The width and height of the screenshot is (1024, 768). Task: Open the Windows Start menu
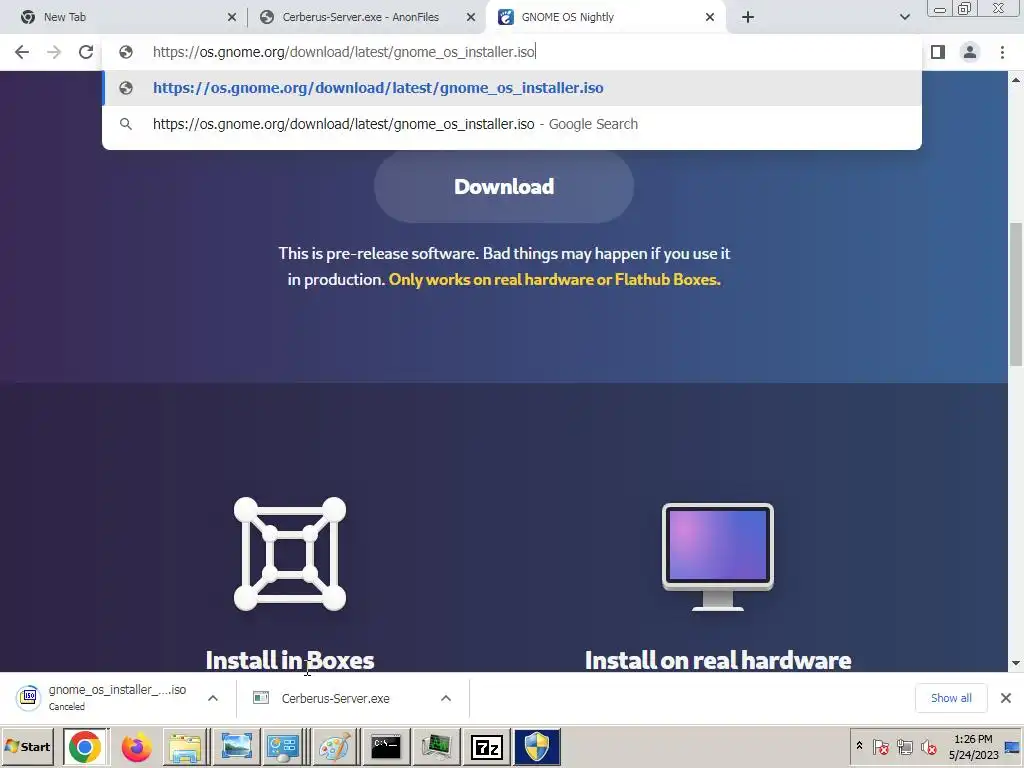tap(28, 746)
